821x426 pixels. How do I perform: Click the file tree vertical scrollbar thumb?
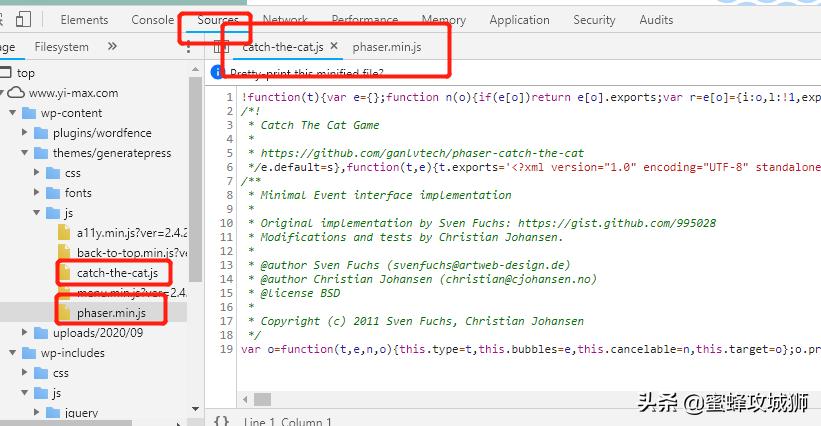(195, 180)
